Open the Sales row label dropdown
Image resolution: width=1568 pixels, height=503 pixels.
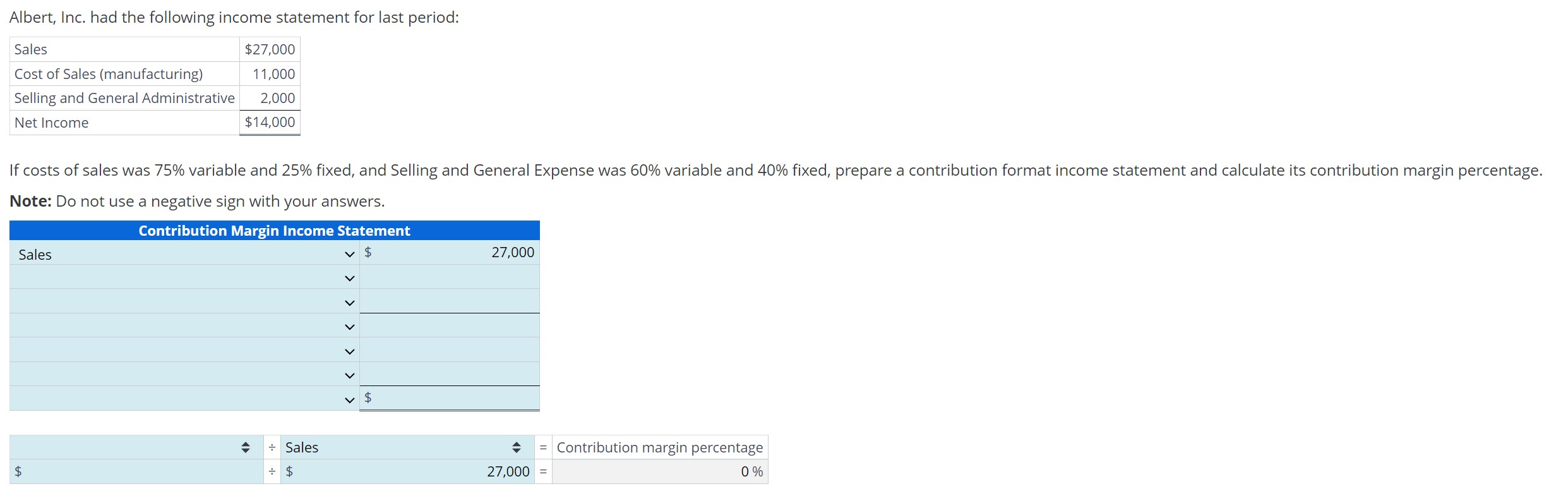tap(349, 253)
